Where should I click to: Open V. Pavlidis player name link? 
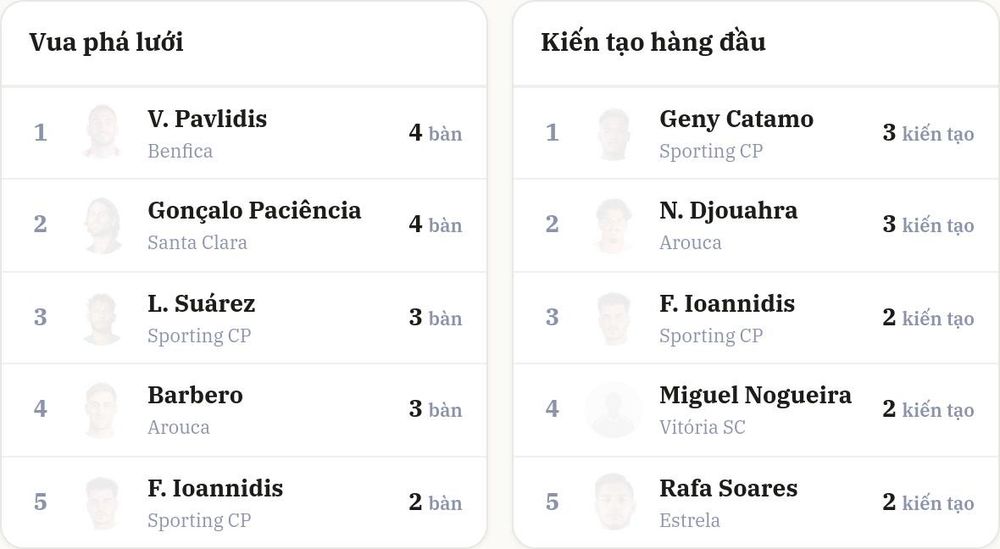[x=207, y=119]
